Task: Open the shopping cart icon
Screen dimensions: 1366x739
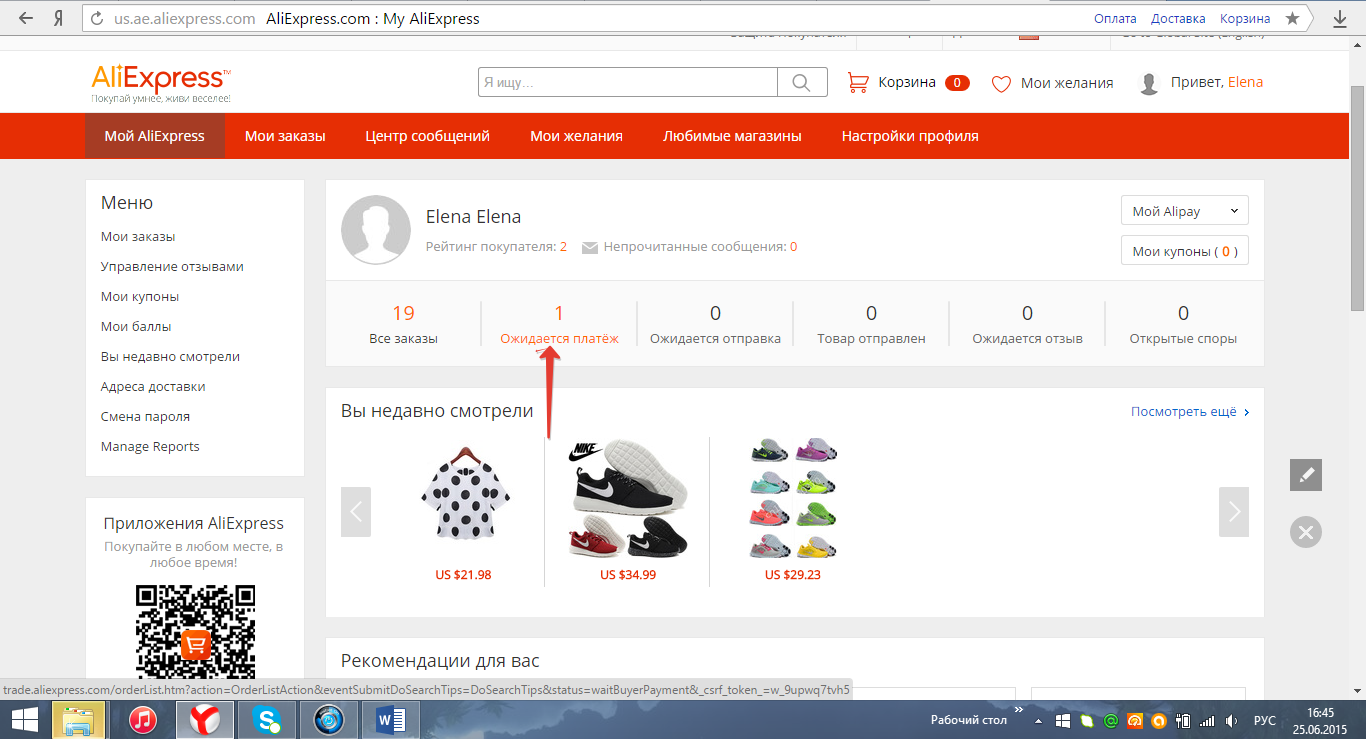Action: [x=857, y=83]
